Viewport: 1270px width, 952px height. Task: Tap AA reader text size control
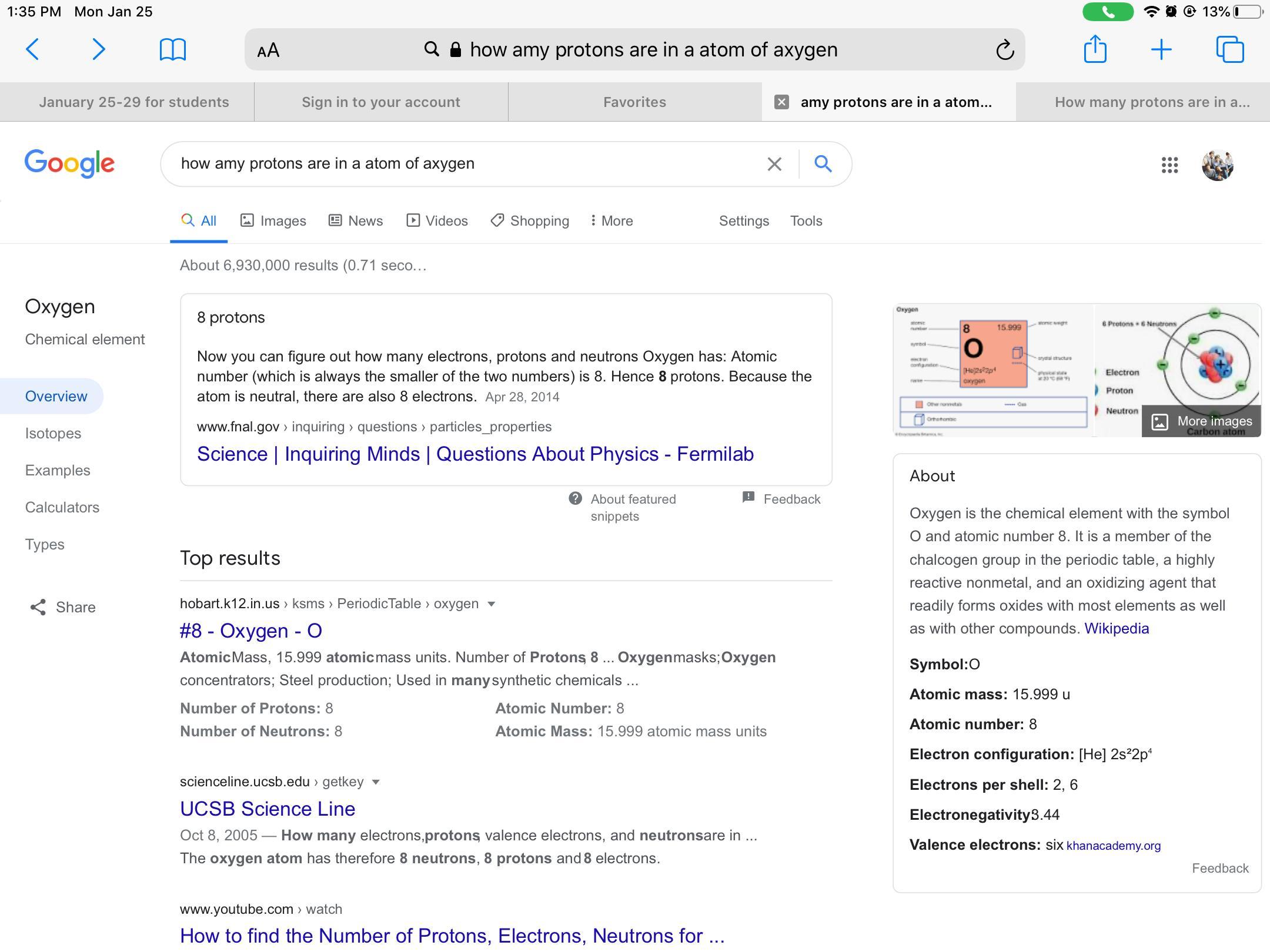[268, 51]
